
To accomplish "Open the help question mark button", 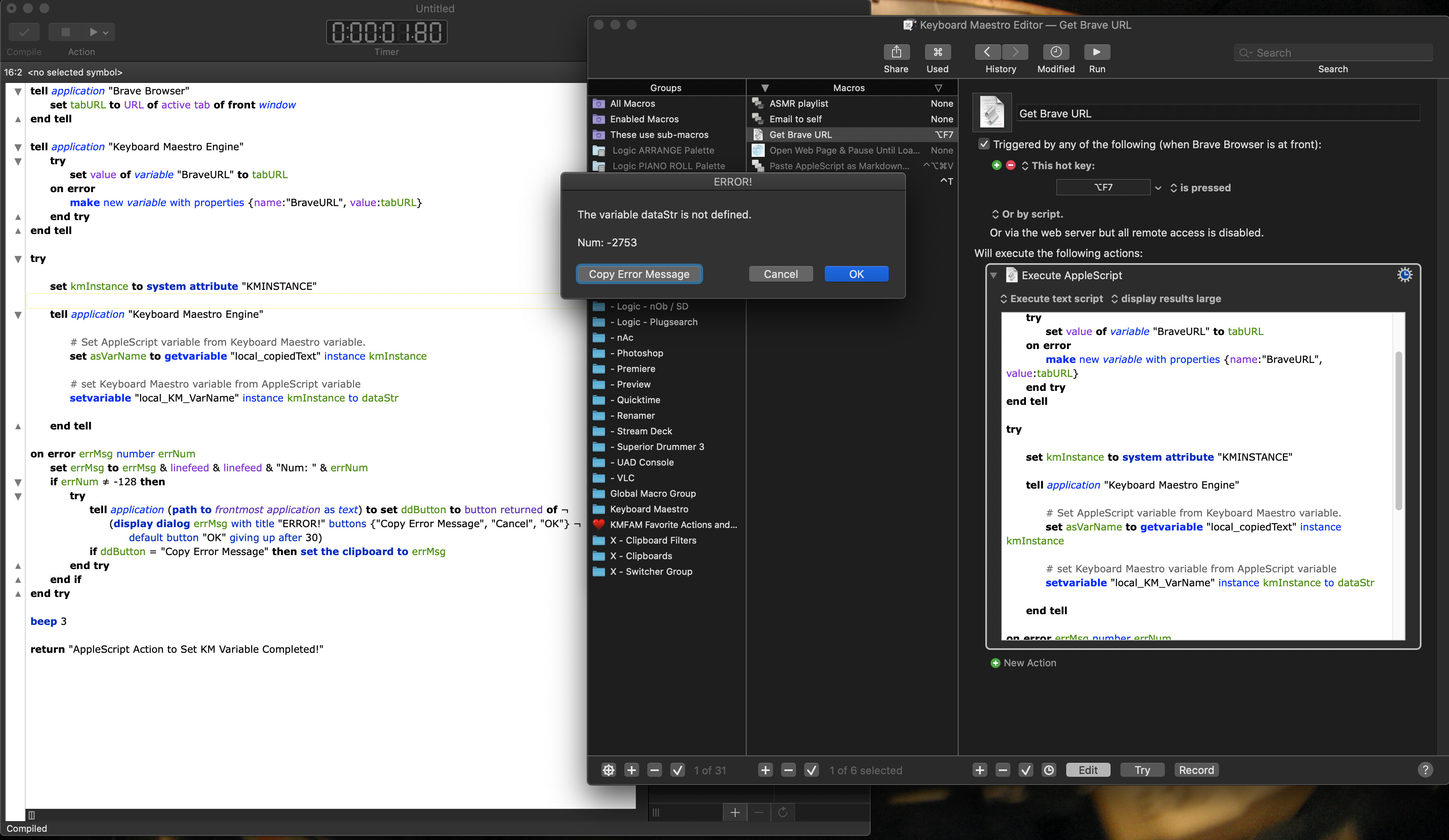I will pos(1425,770).
